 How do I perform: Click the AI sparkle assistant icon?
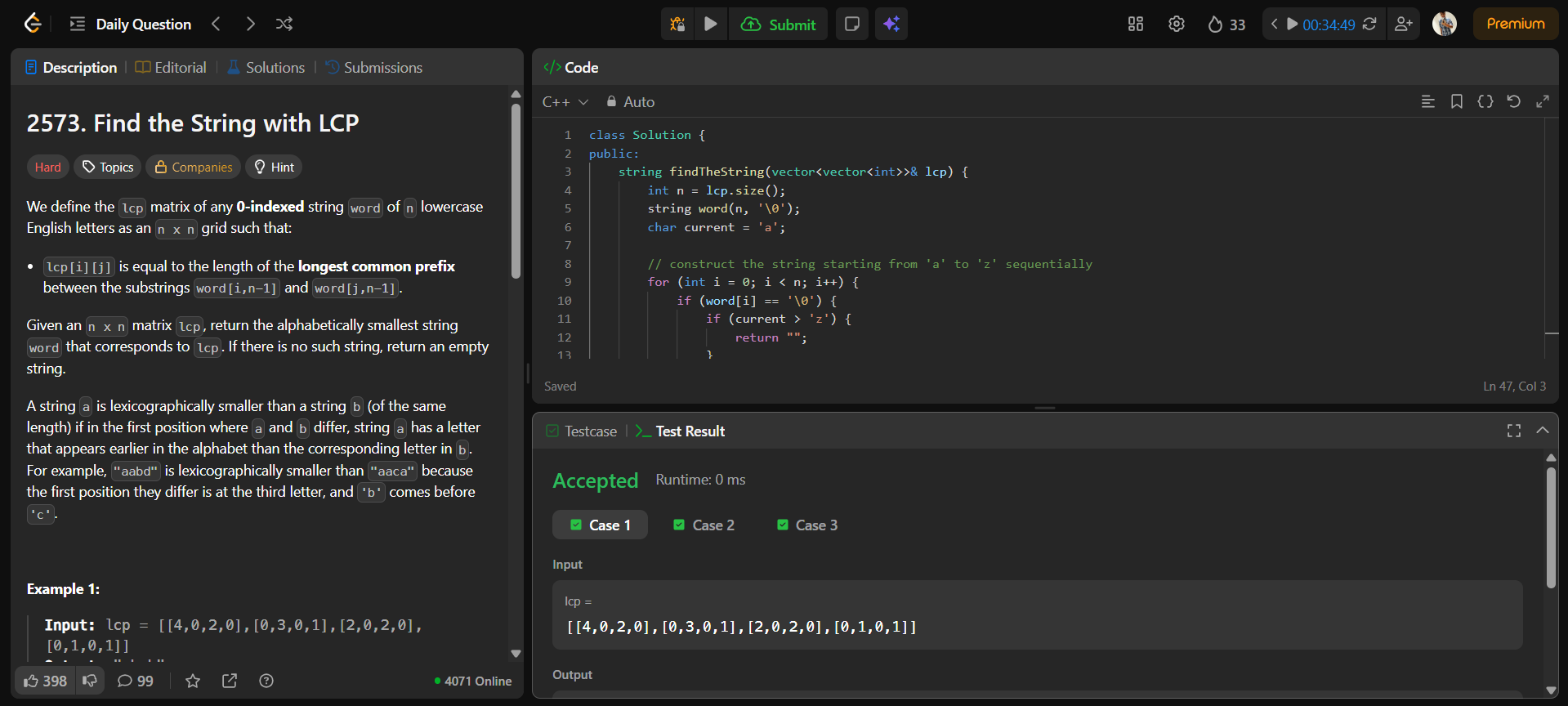[x=891, y=25]
